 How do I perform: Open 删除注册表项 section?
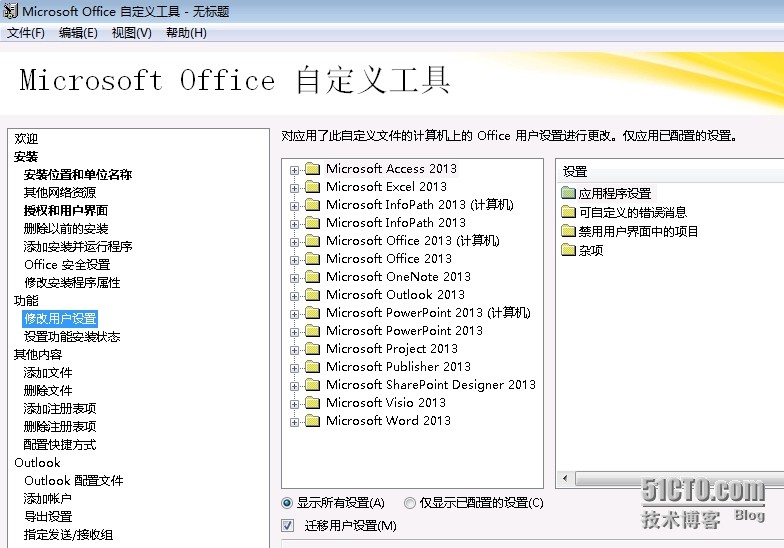click(60, 426)
